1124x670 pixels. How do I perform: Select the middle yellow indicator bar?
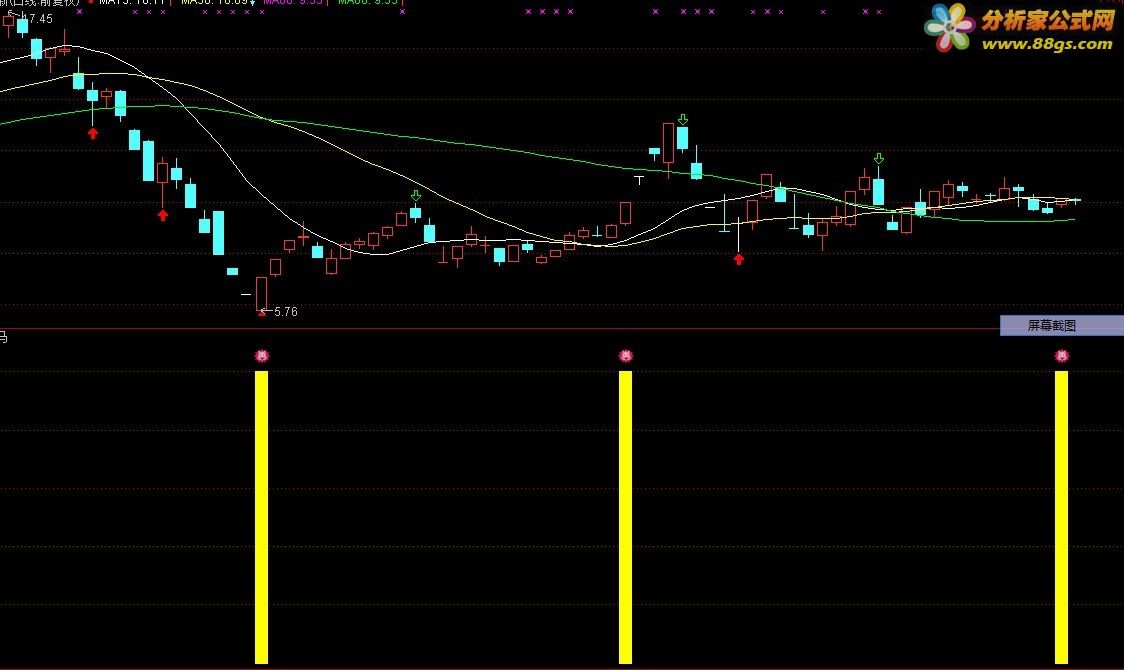click(626, 517)
